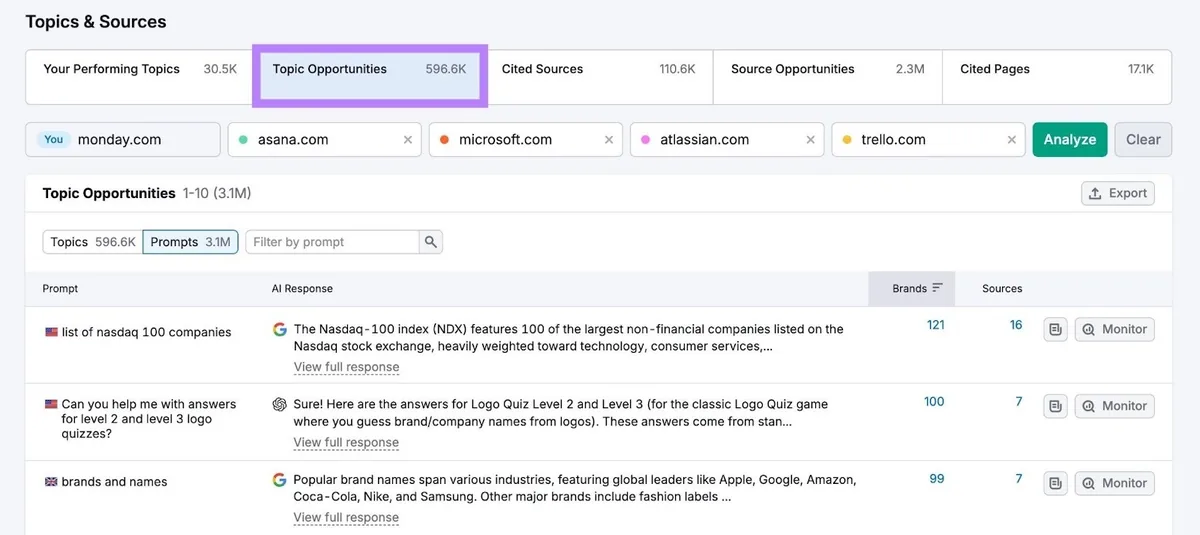Viewport: 1200px width, 535px height.
Task: Click the AI Response column header
Action: 302,288
